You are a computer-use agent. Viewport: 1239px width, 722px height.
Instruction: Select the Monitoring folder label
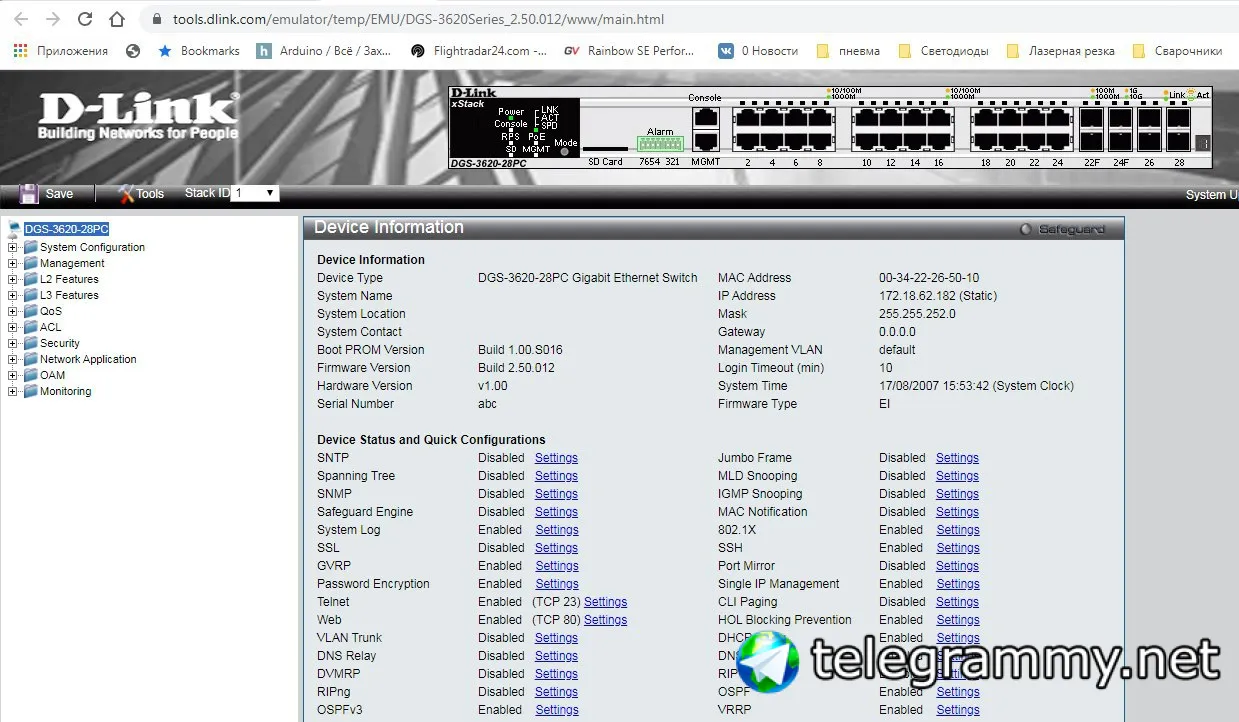pyautogui.click(x=65, y=391)
